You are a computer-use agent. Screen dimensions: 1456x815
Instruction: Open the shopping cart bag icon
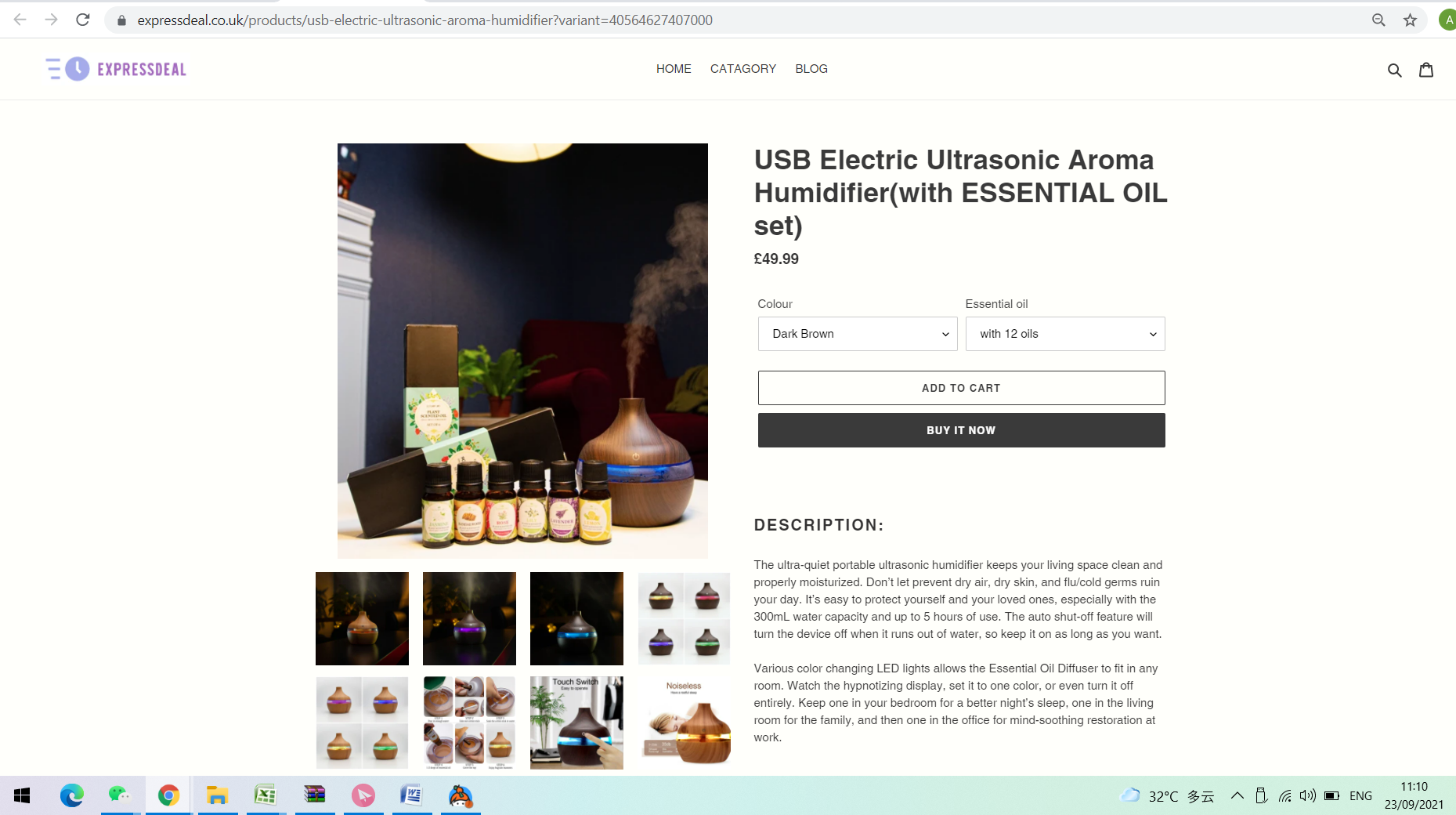click(x=1426, y=70)
